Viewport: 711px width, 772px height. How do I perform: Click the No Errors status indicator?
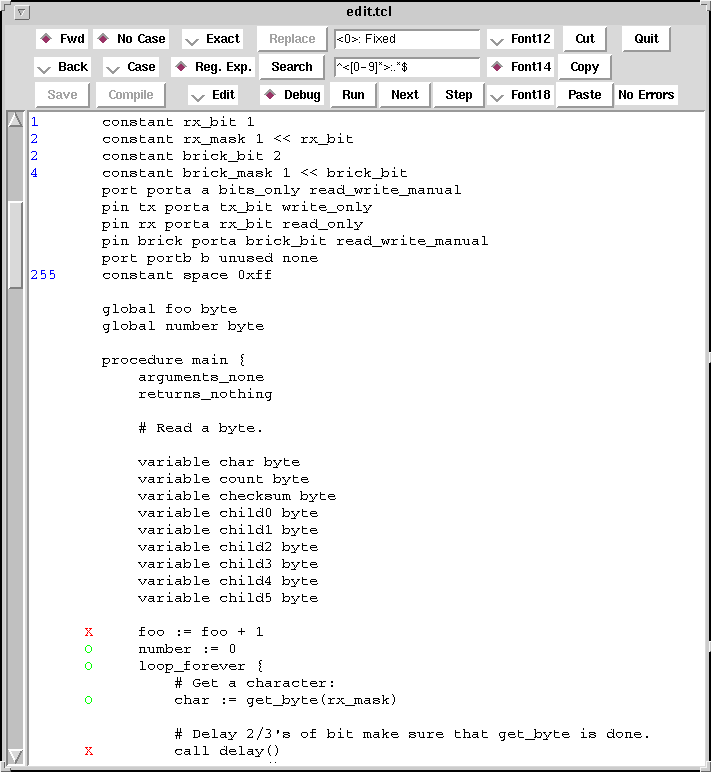point(646,95)
